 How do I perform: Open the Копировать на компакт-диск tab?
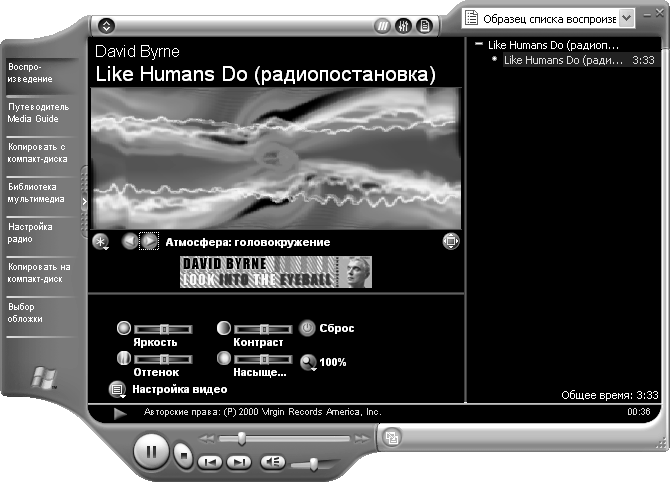(41, 273)
